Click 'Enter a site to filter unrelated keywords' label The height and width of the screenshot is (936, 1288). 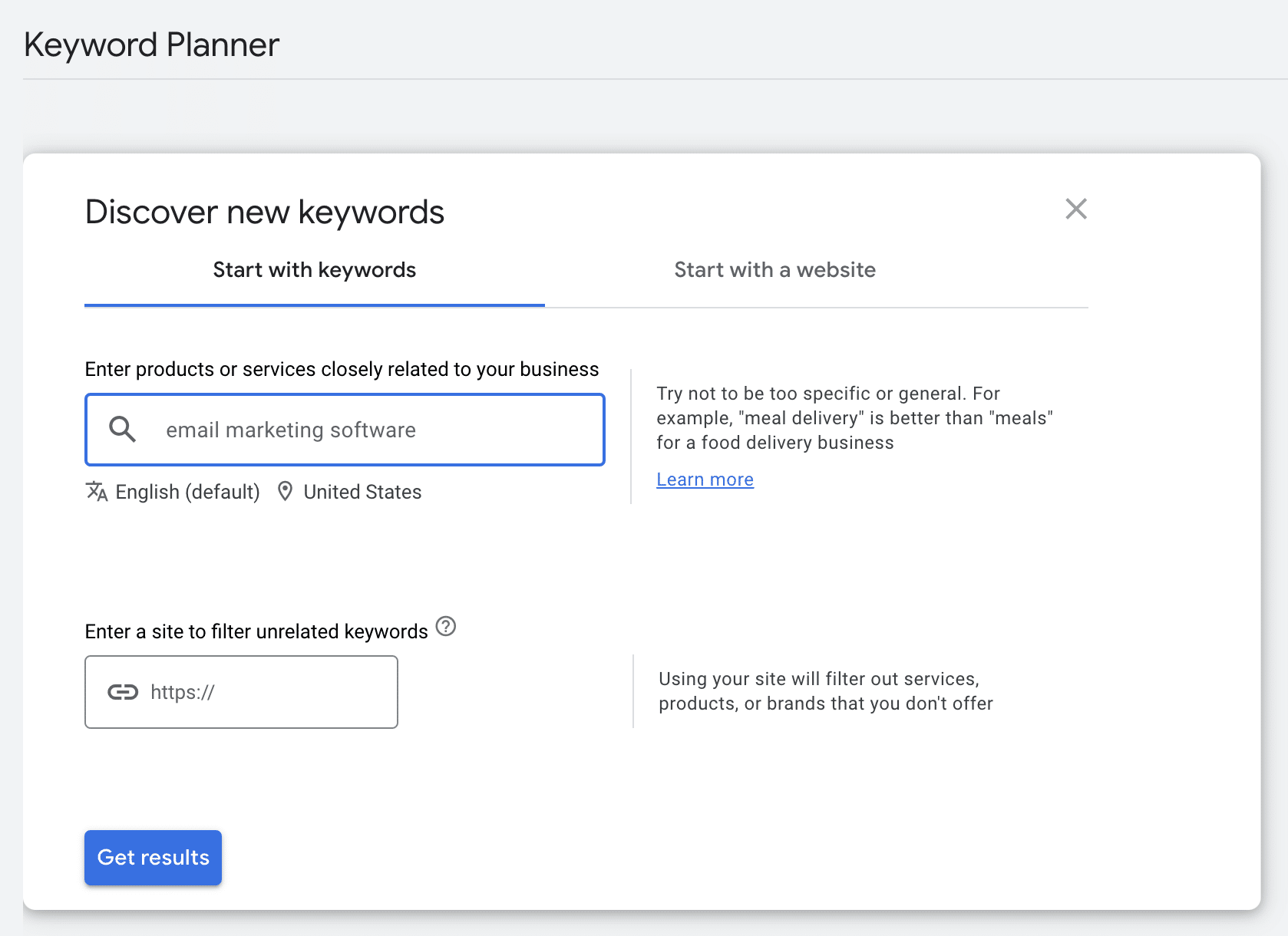256,631
